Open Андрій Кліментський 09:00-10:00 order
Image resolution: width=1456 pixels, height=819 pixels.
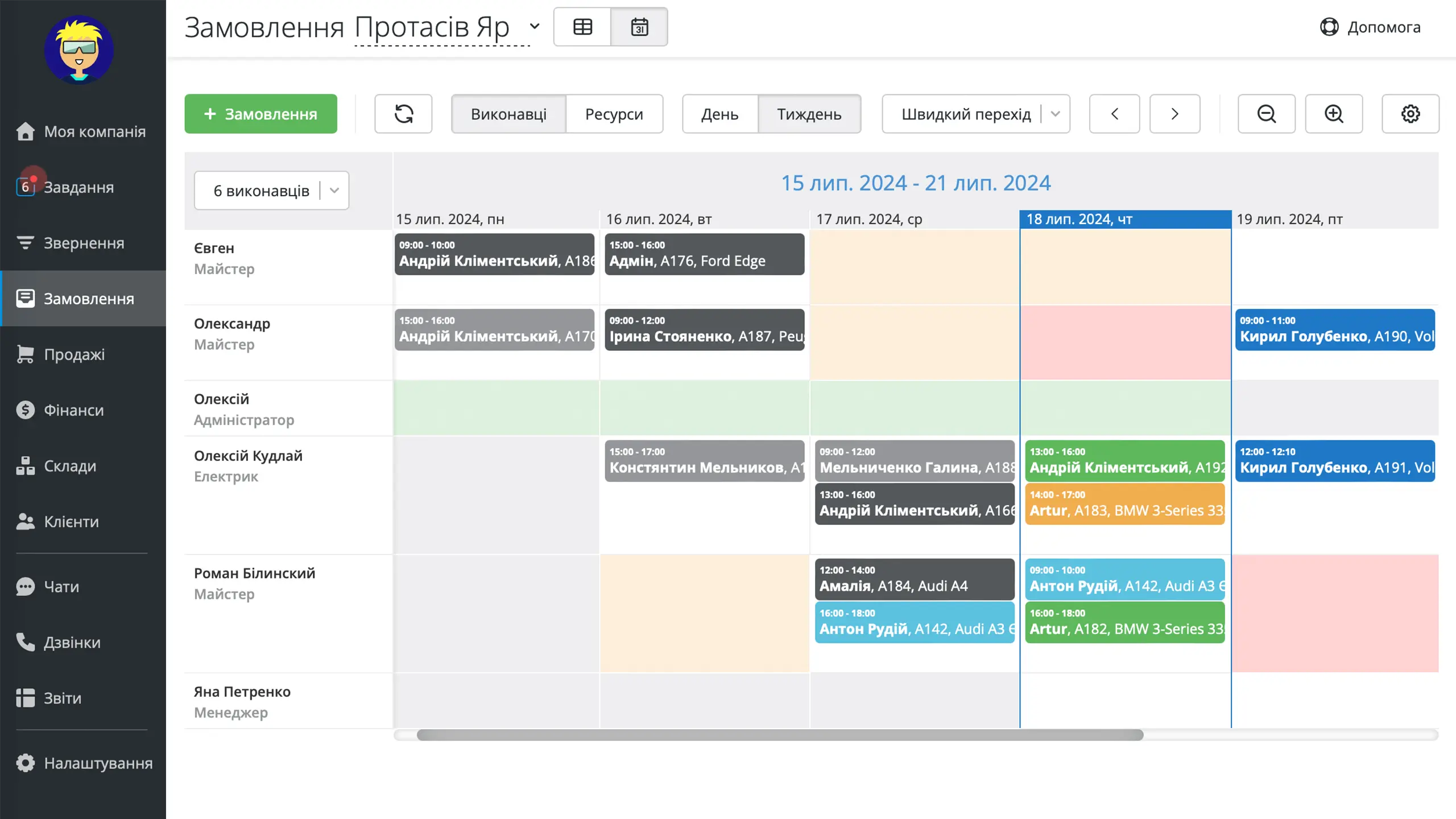[x=494, y=254]
